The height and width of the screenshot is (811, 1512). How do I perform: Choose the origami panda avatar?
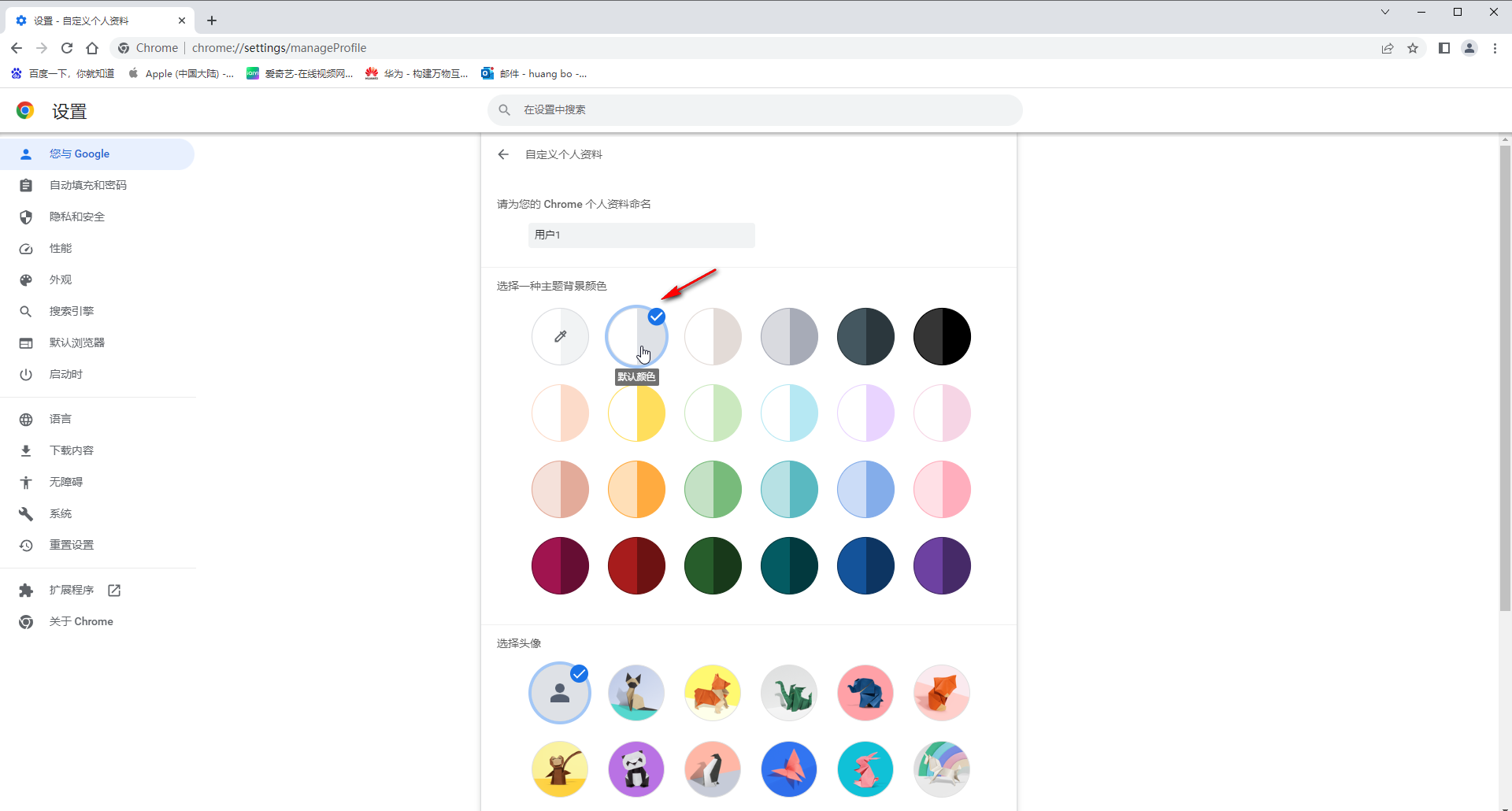click(x=636, y=769)
